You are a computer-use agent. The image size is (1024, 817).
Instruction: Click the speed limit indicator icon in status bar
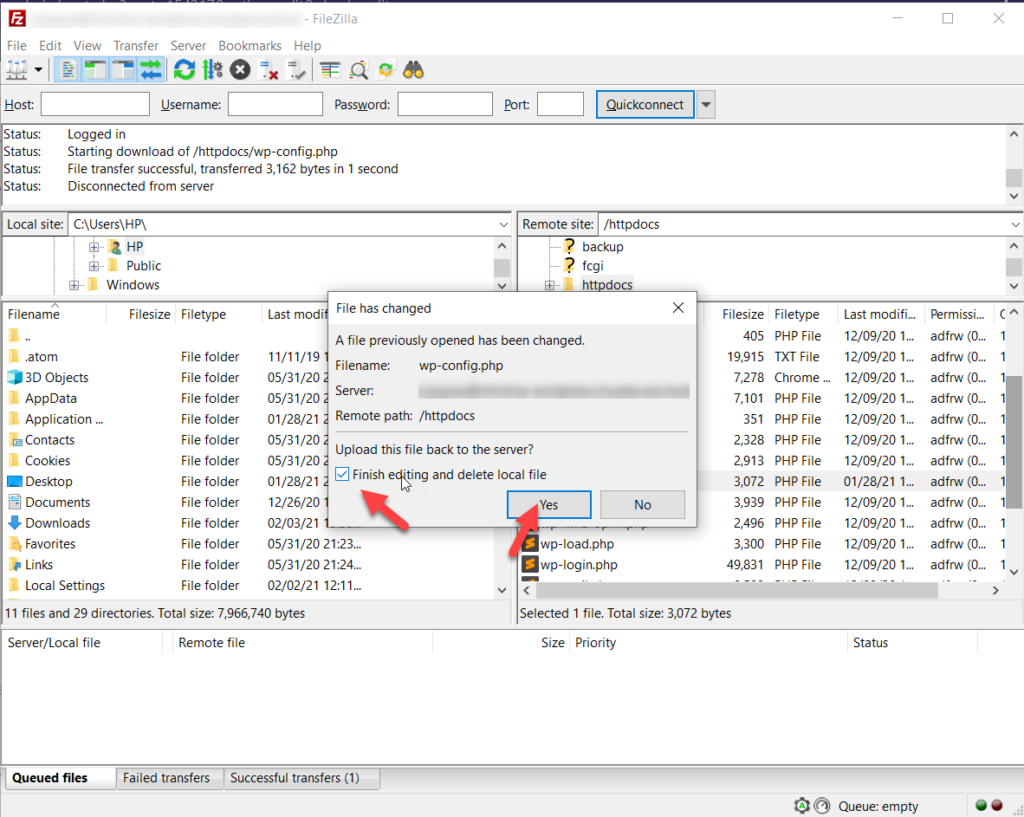pyautogui.click(x=822, y=806)
